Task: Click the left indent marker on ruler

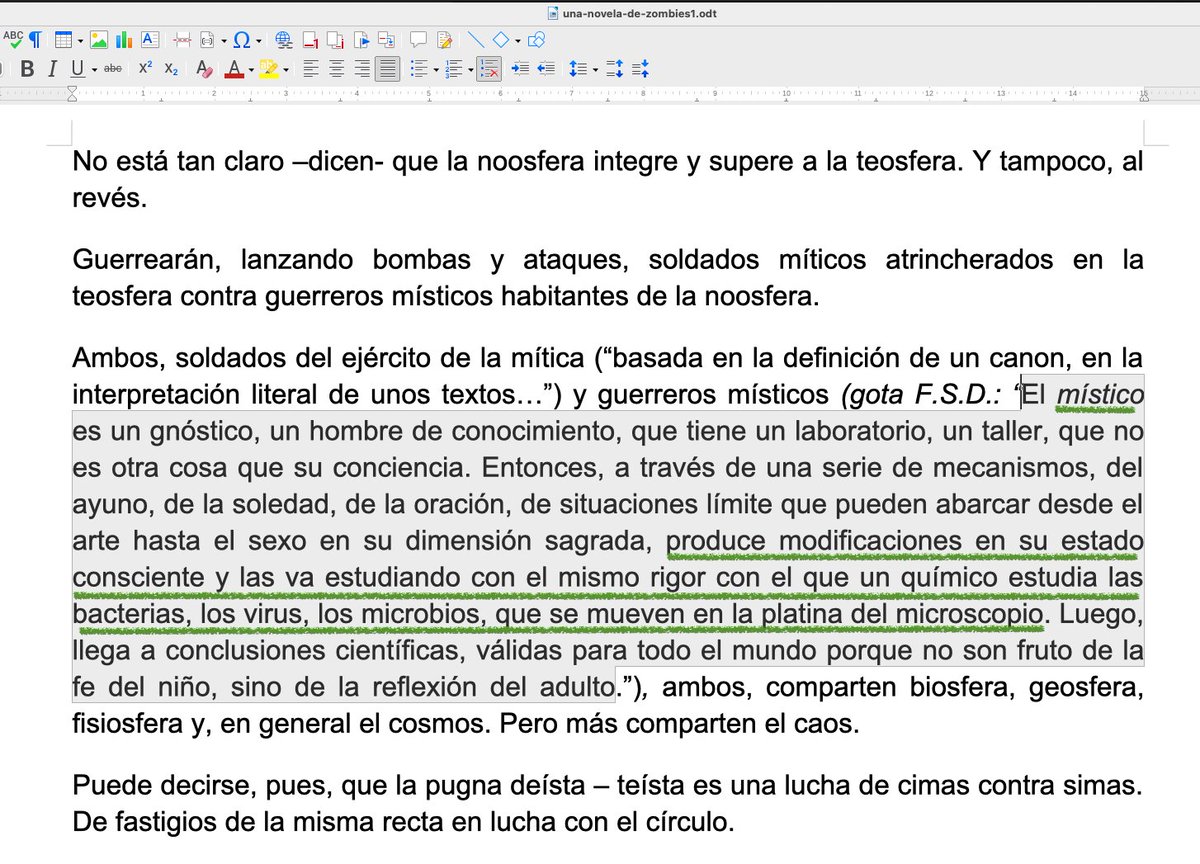Action: pyautogui.click(x=72, y=96)
